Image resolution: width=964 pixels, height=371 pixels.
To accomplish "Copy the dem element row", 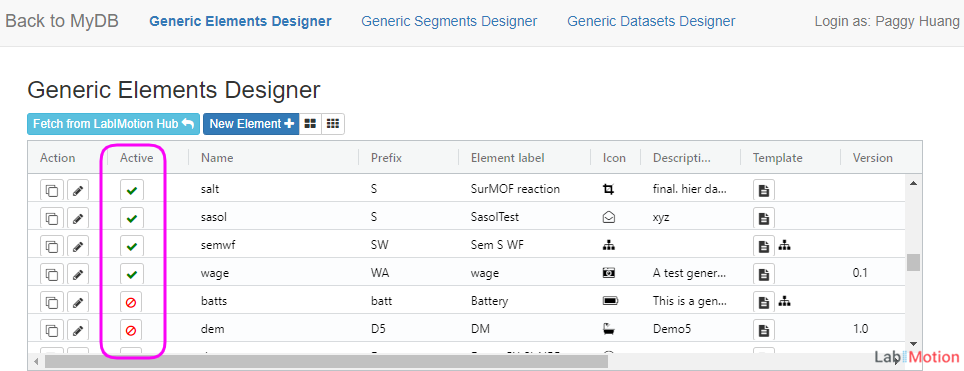I will pos(52,330).
